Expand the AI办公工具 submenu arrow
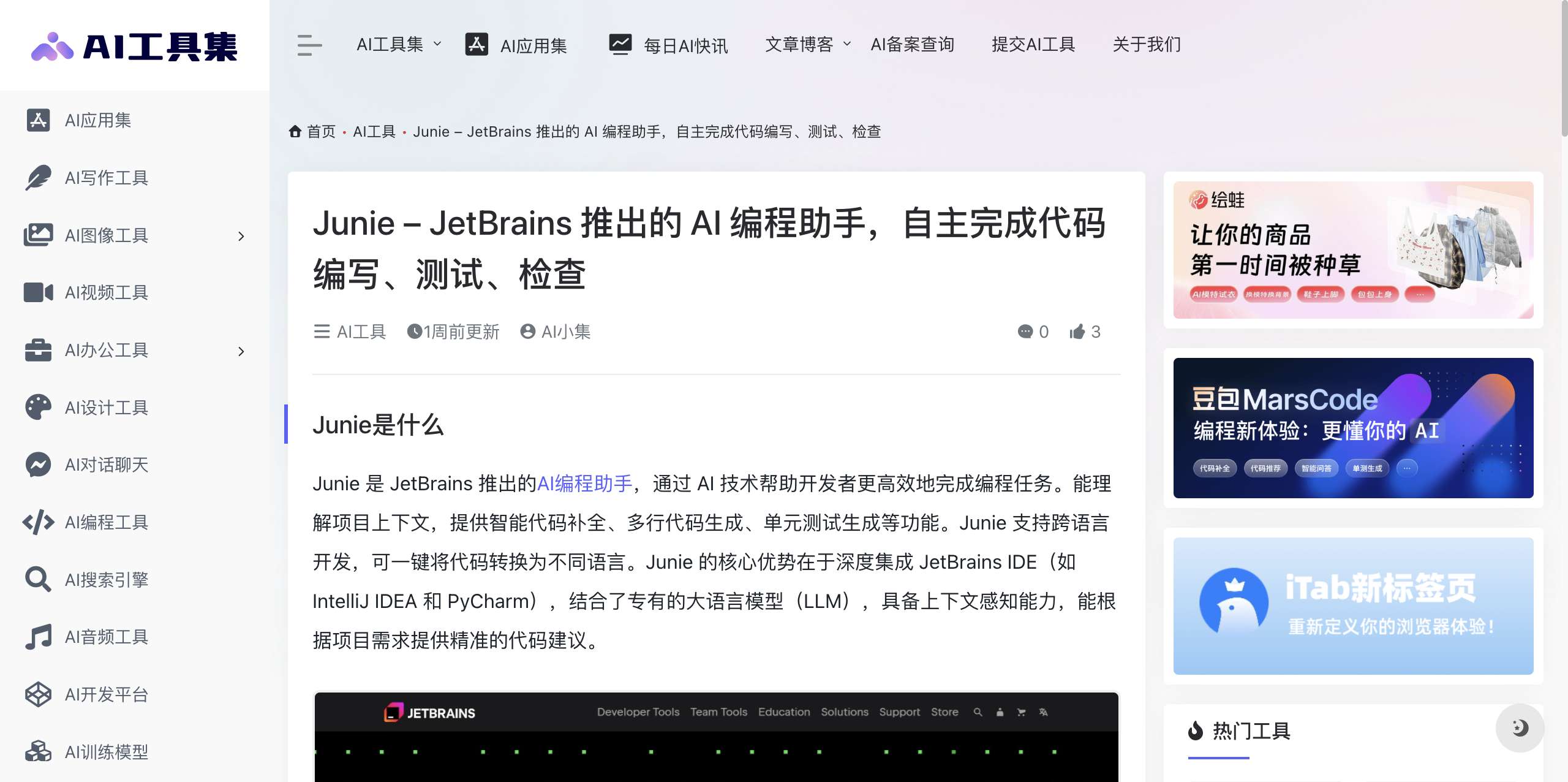 pos(241,351)
